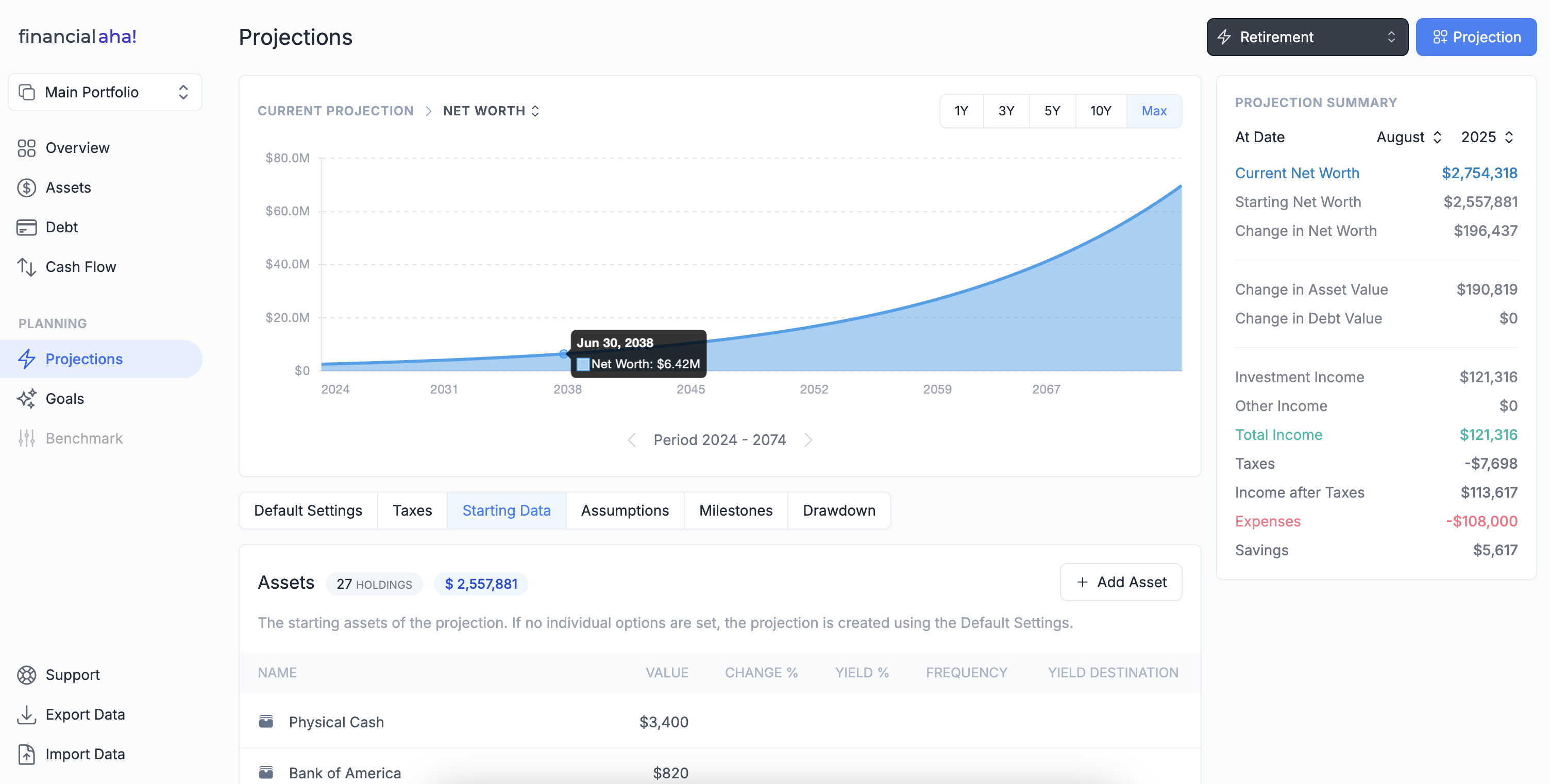Click the Add Asset button
This screenshot has height=784, width=1550.
point(1121,582)
